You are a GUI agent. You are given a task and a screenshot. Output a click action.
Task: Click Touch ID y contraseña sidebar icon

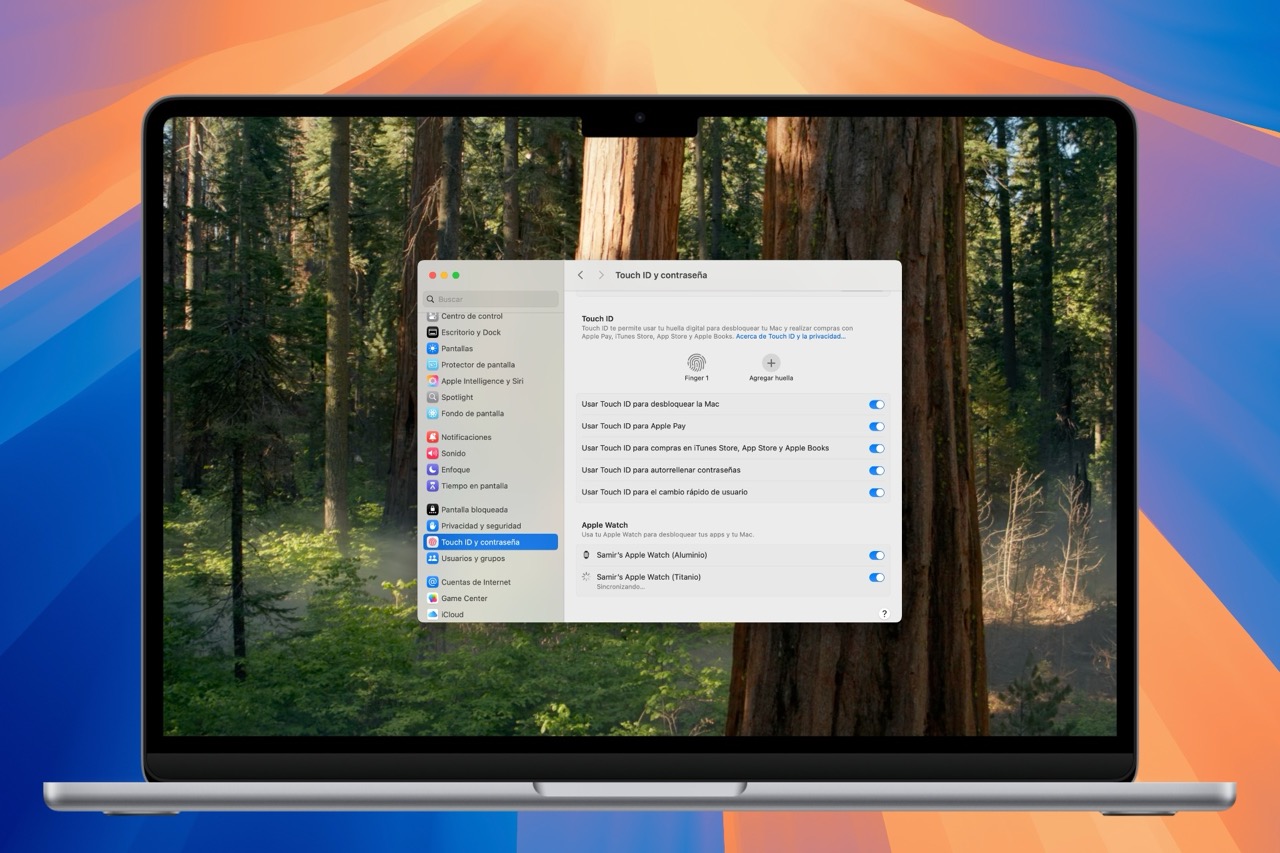pos(432,542)
